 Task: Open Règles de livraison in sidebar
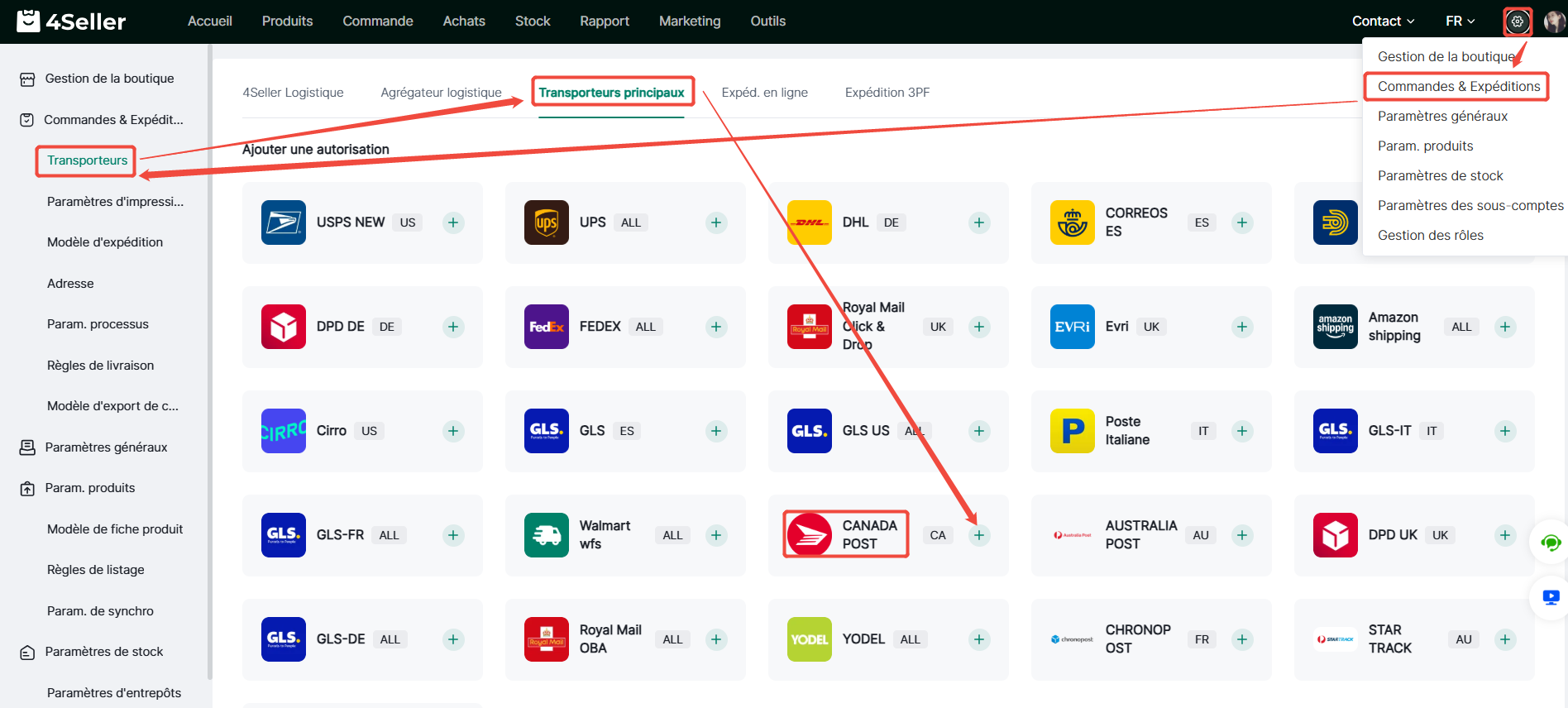coord(100,366)
